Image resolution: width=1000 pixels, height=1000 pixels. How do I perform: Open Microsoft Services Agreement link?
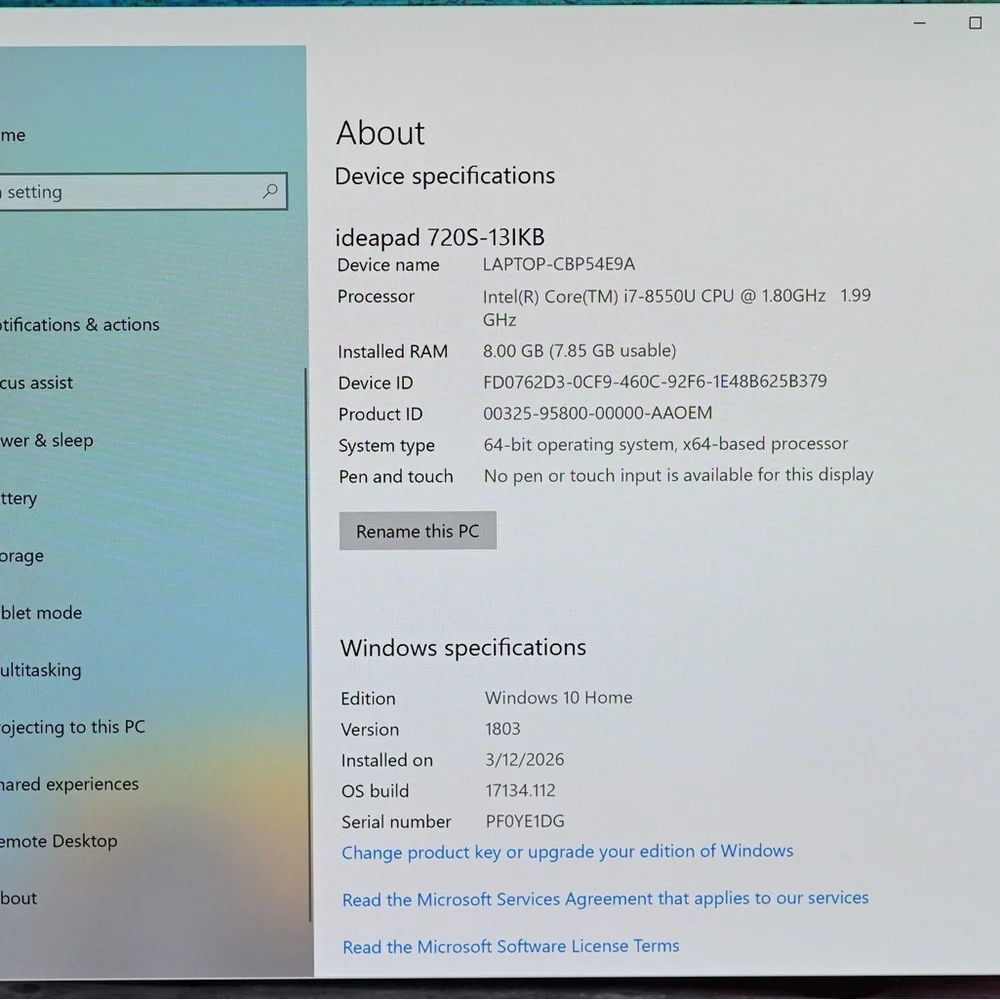click(605, 899)
